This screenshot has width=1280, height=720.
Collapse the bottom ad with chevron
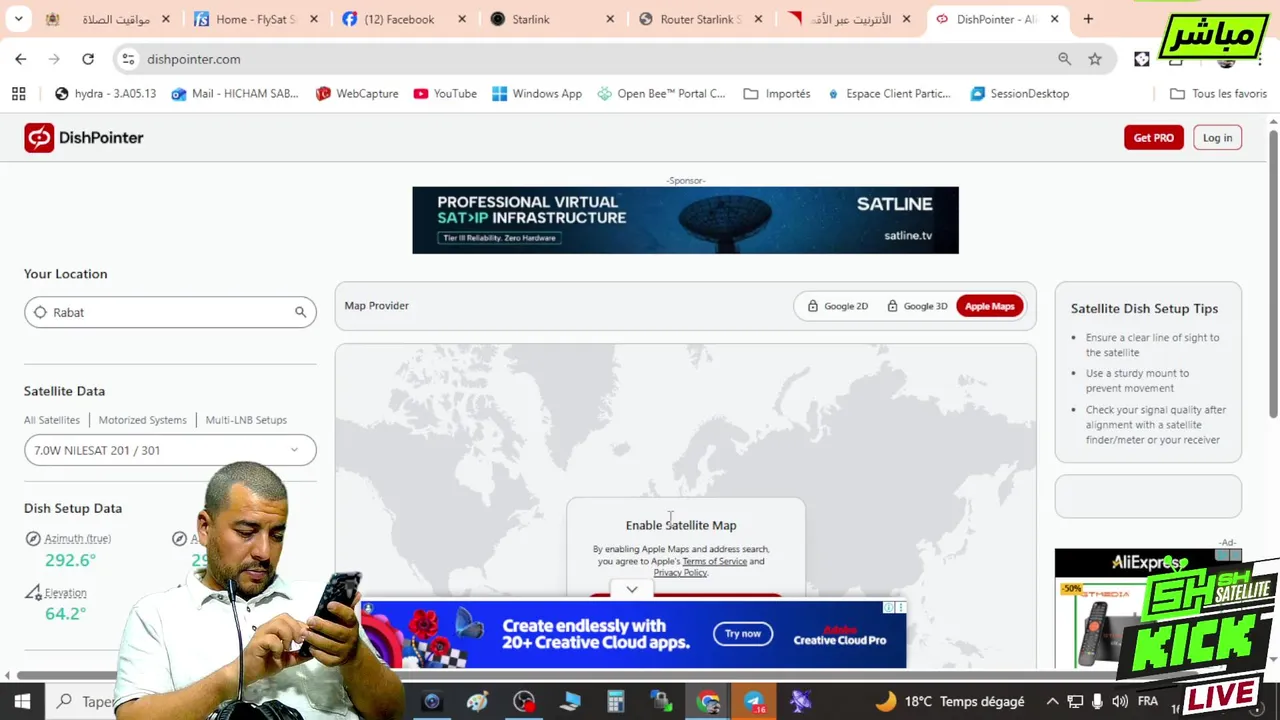point(632,590)
